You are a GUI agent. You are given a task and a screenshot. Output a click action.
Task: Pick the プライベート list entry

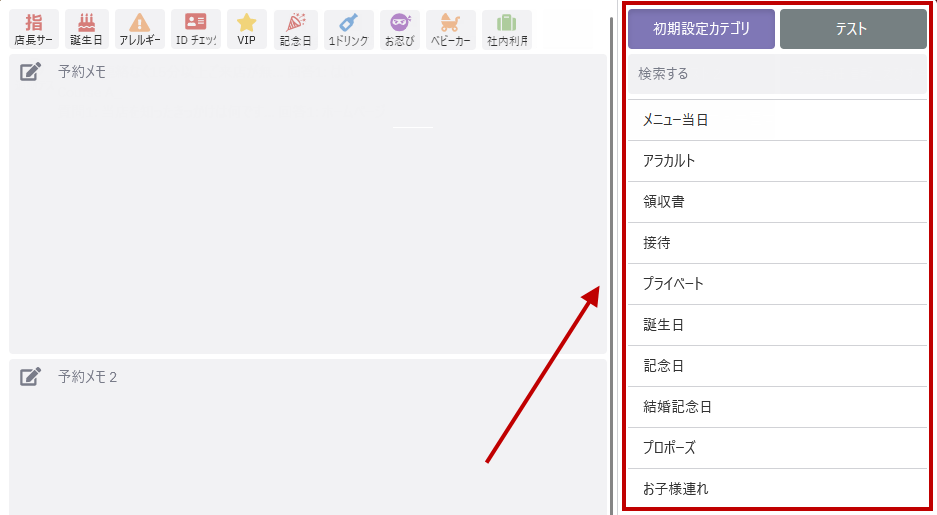777,284
